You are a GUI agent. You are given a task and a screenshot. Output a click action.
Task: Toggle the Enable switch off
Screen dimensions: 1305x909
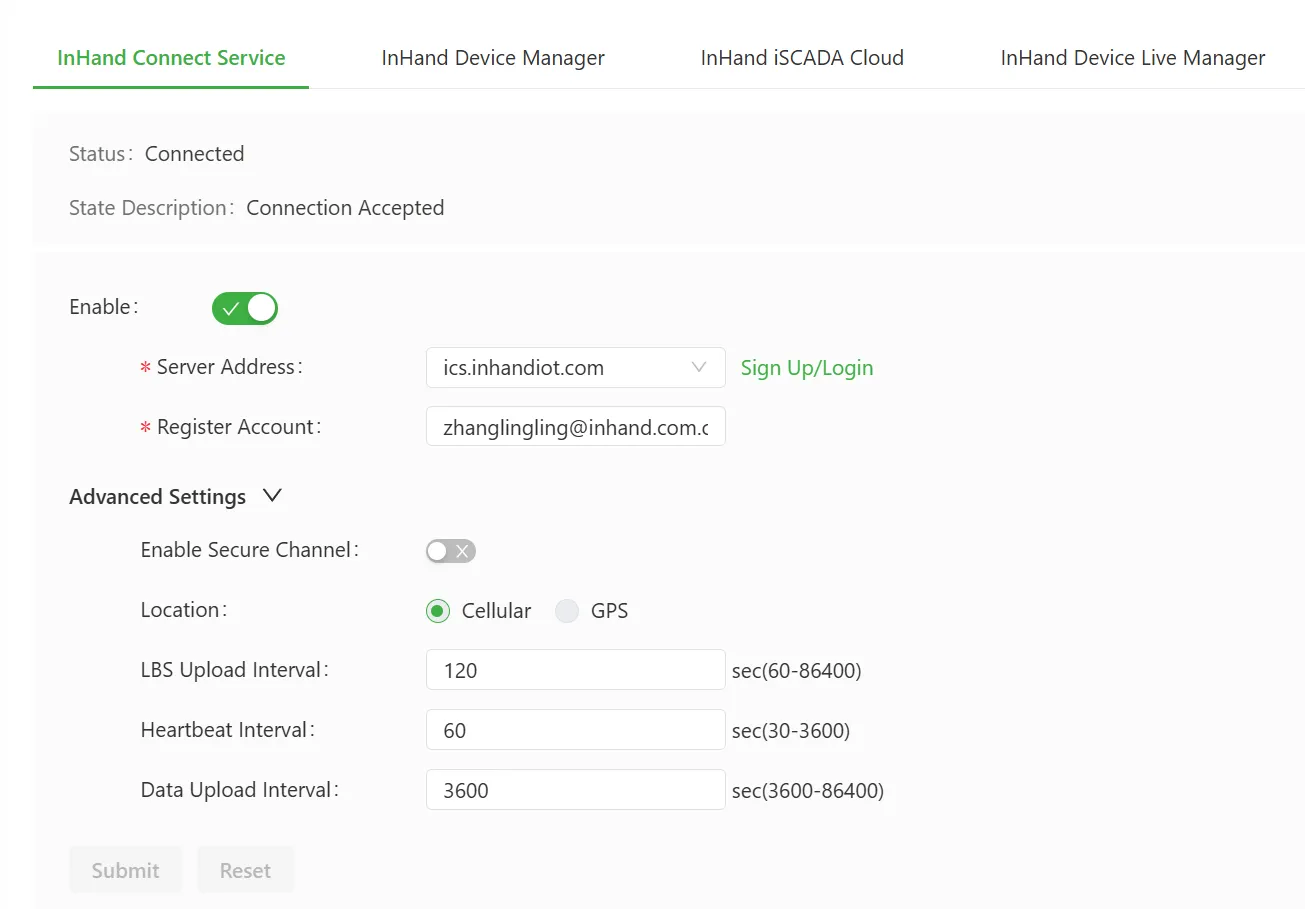tap(245, 308)
